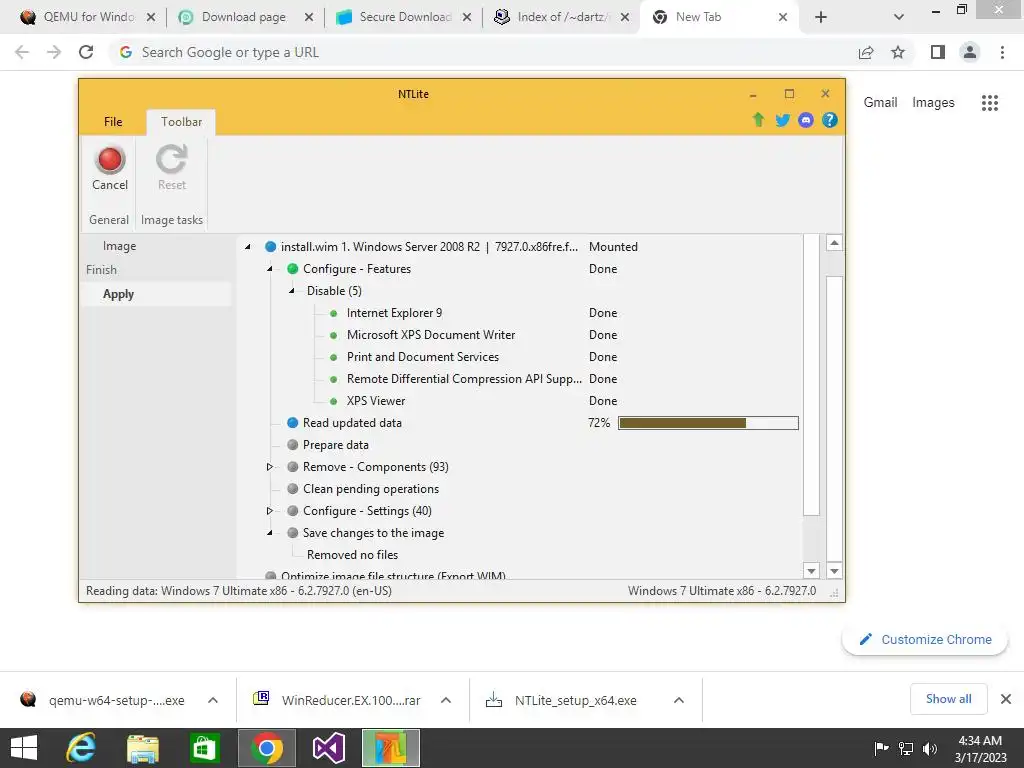Open a new tab with the plus button

click(821, 17)
